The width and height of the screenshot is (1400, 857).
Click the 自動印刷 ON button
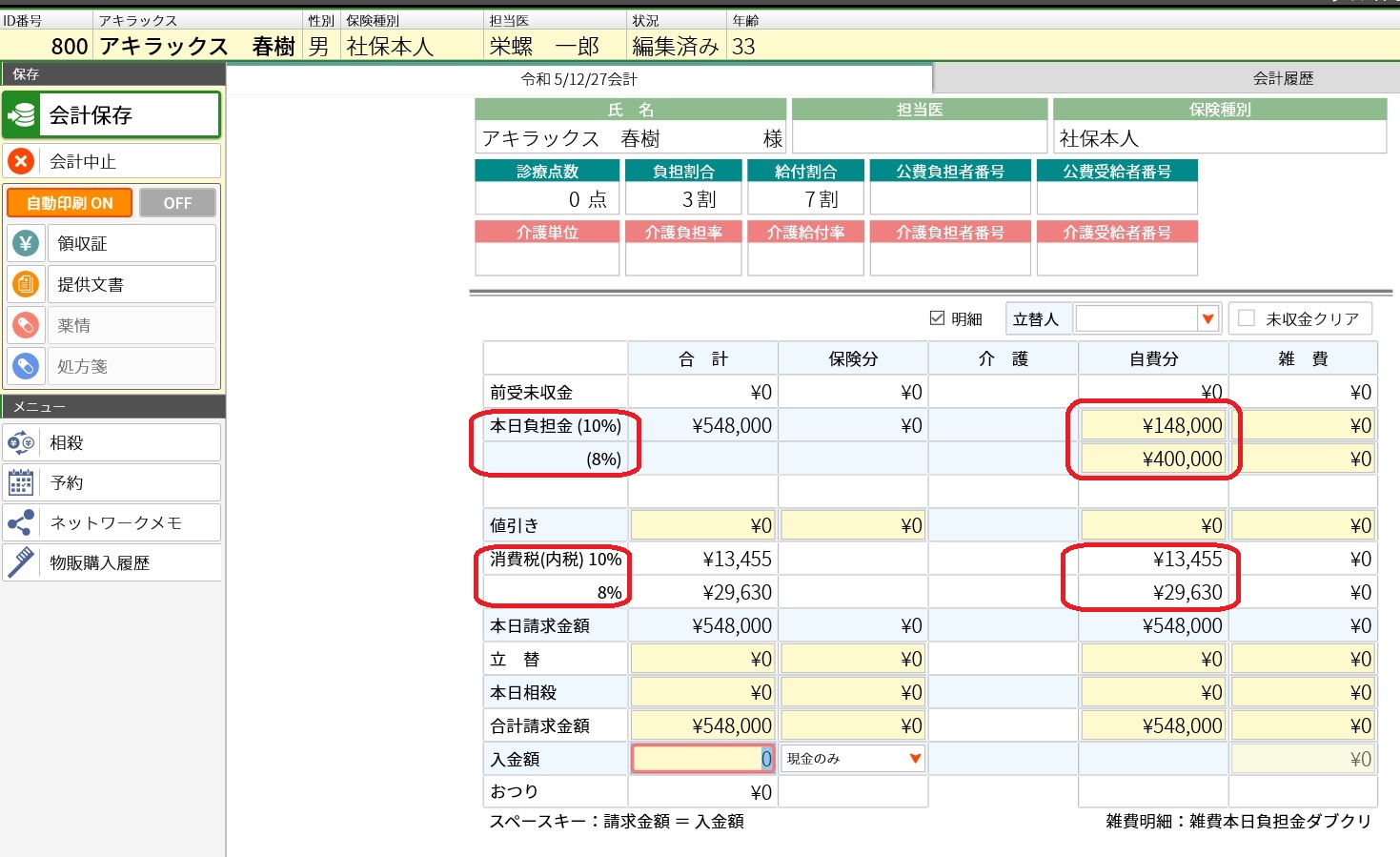(70, 203)
